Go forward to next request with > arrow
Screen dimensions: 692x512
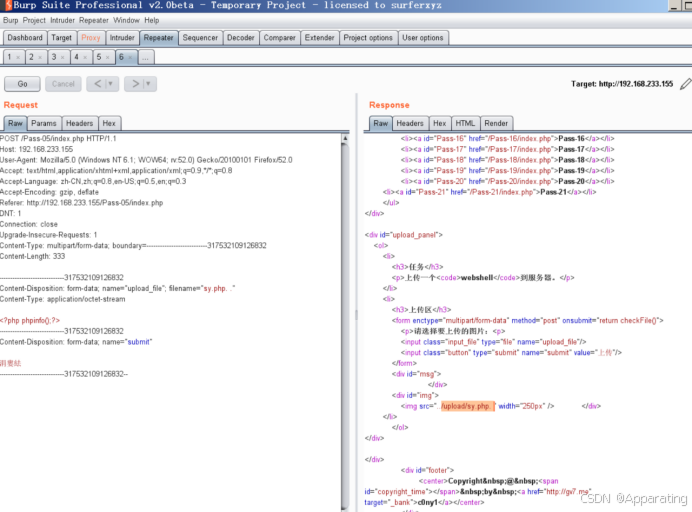pyautogui.click(x=135, y=83)
